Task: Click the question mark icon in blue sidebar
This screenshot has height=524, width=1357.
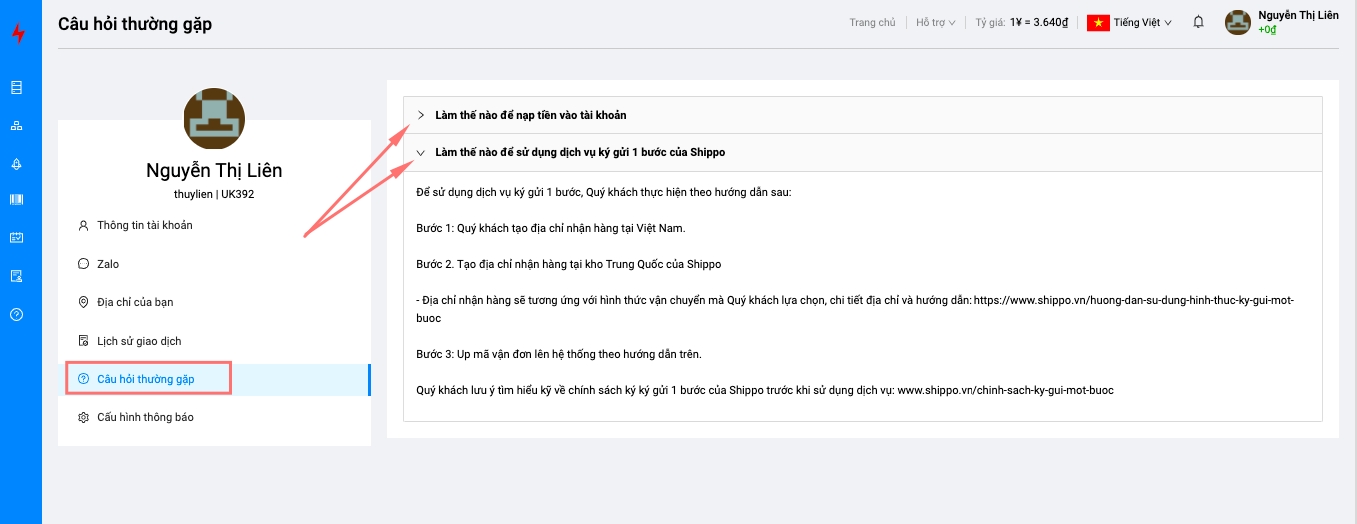Action: point(16,314)
